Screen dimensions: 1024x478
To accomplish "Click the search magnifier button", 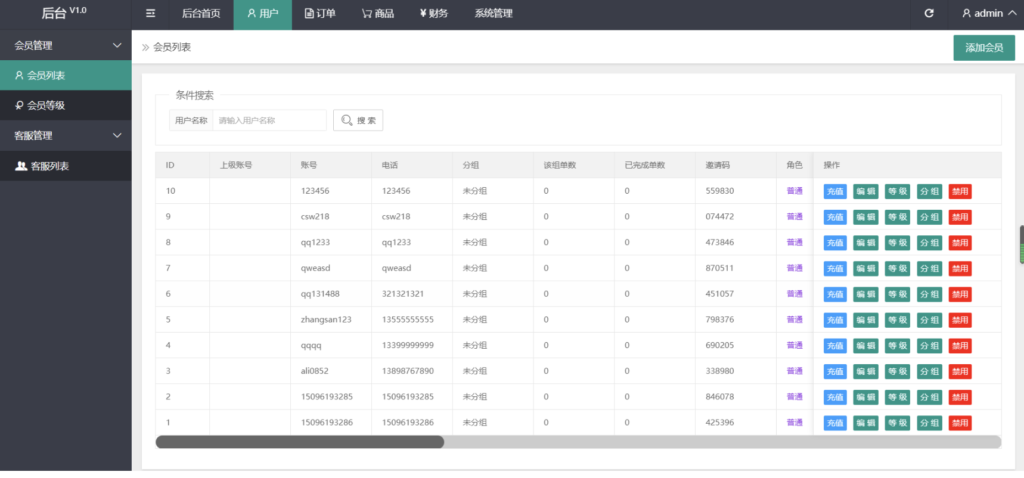I will coord(358,120).
